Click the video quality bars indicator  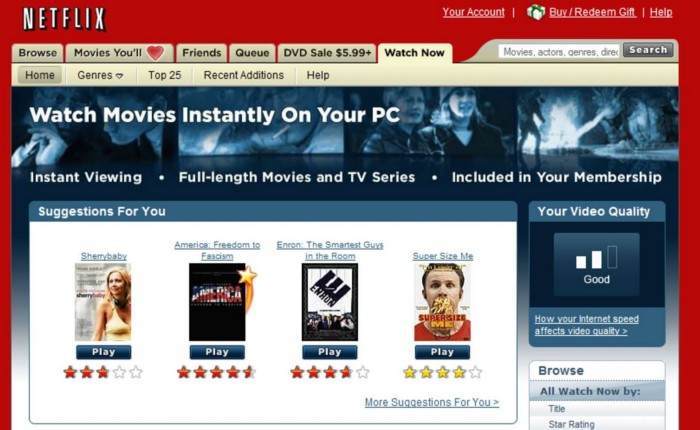tap(596, 258)
